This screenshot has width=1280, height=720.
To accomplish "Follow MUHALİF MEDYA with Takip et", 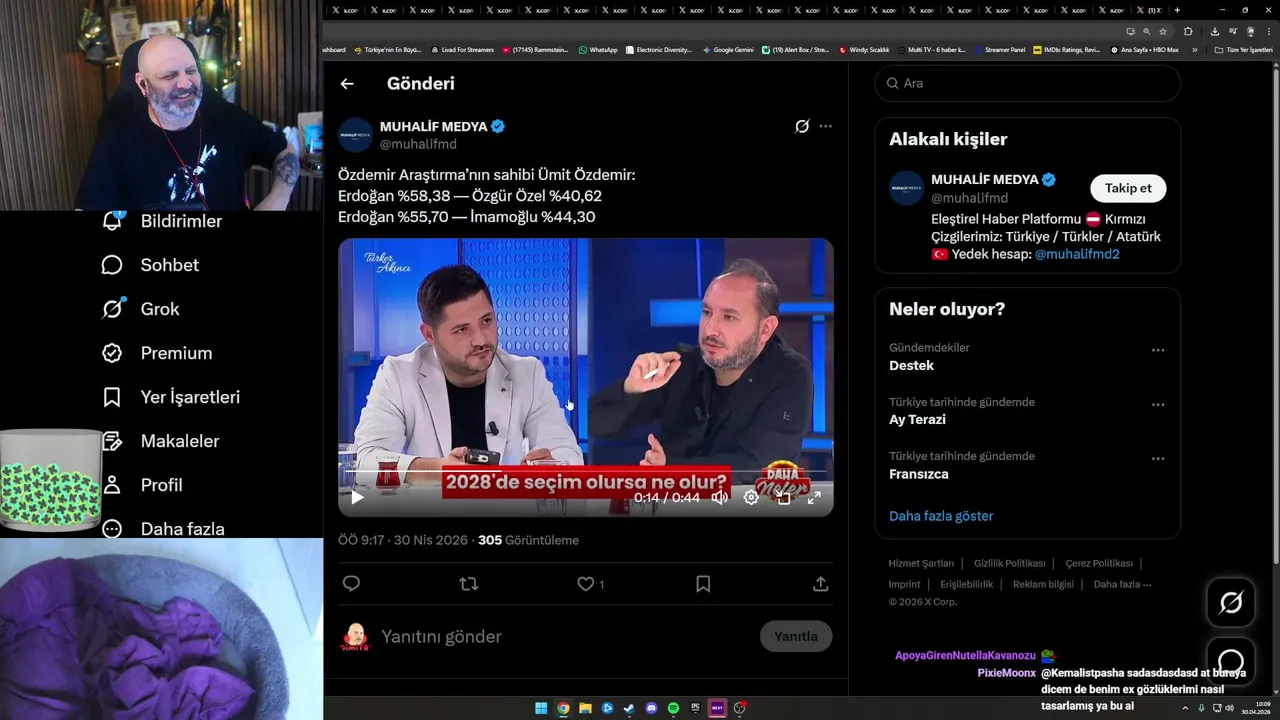I will [x=1128, y=188].
